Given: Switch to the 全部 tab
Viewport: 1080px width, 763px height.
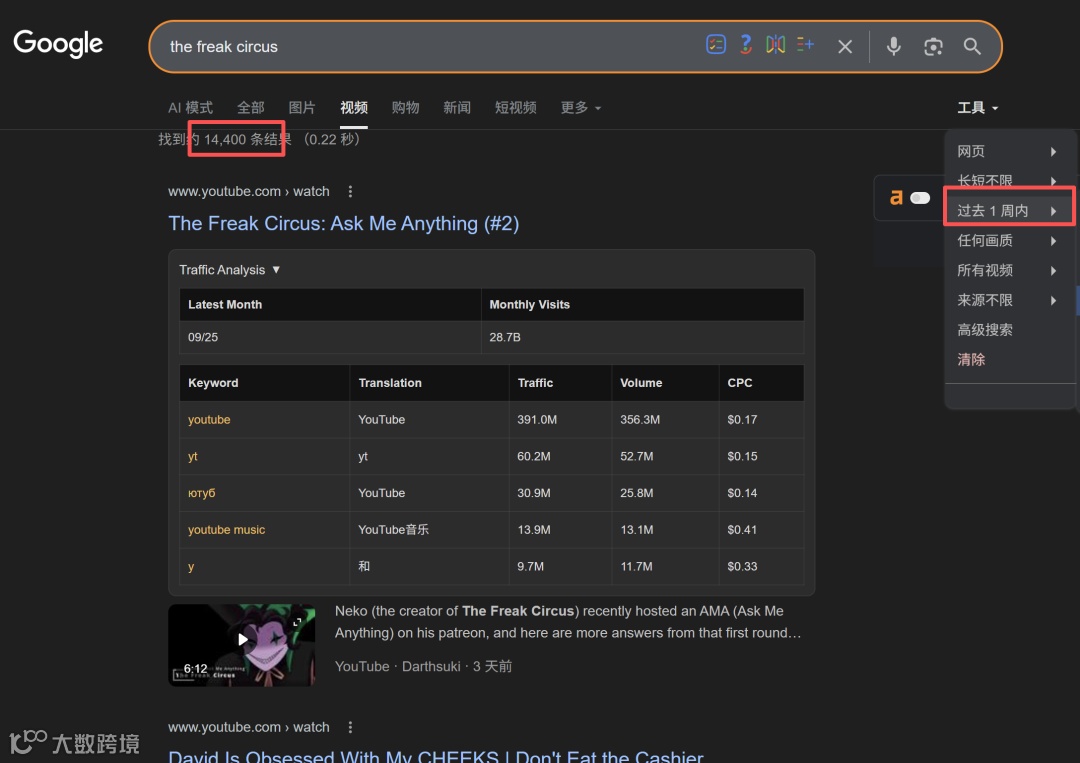Looking at the screenshot, I should tap(251, 108).
